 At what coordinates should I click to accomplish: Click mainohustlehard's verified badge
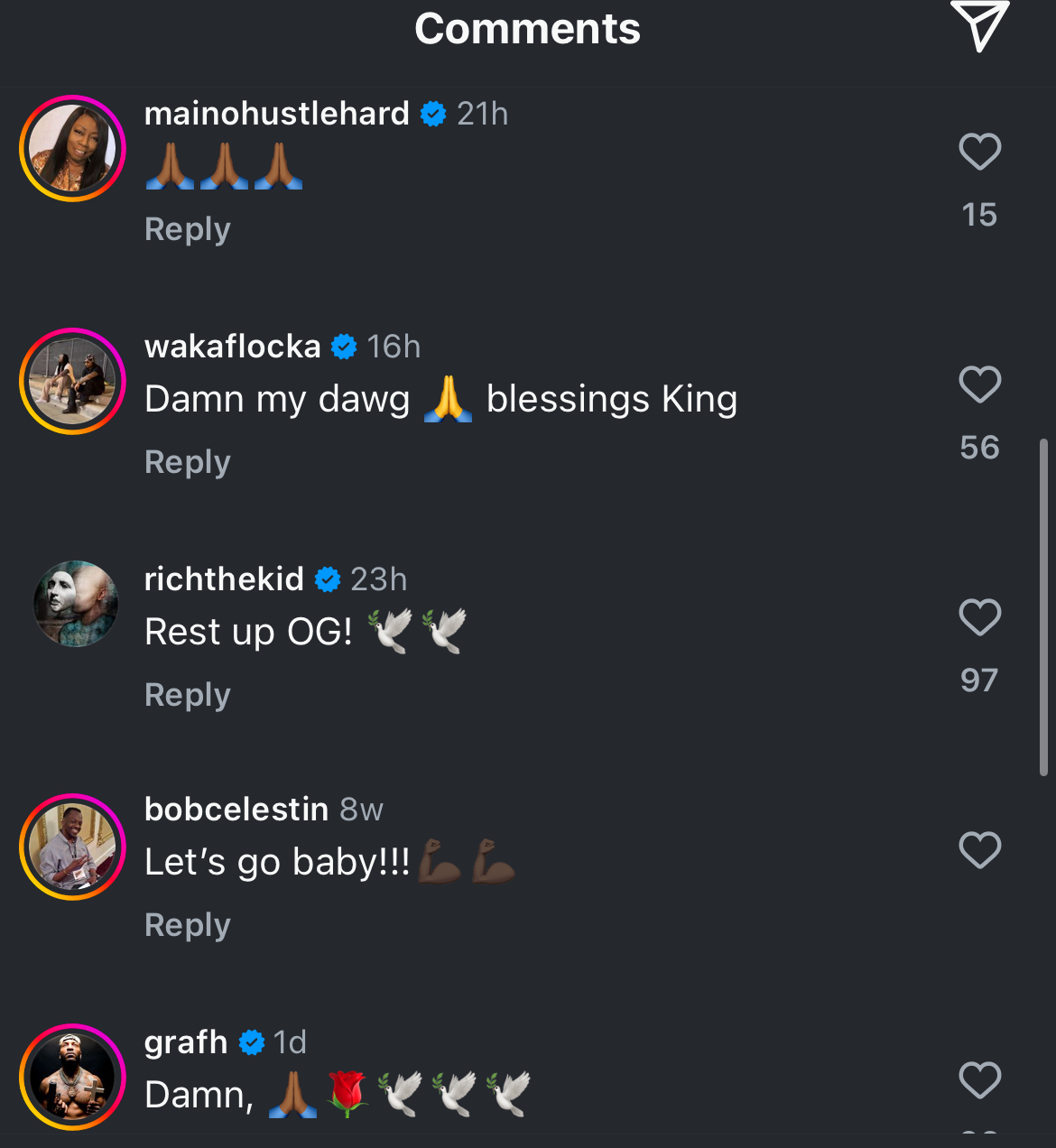(x=433, y=115)
